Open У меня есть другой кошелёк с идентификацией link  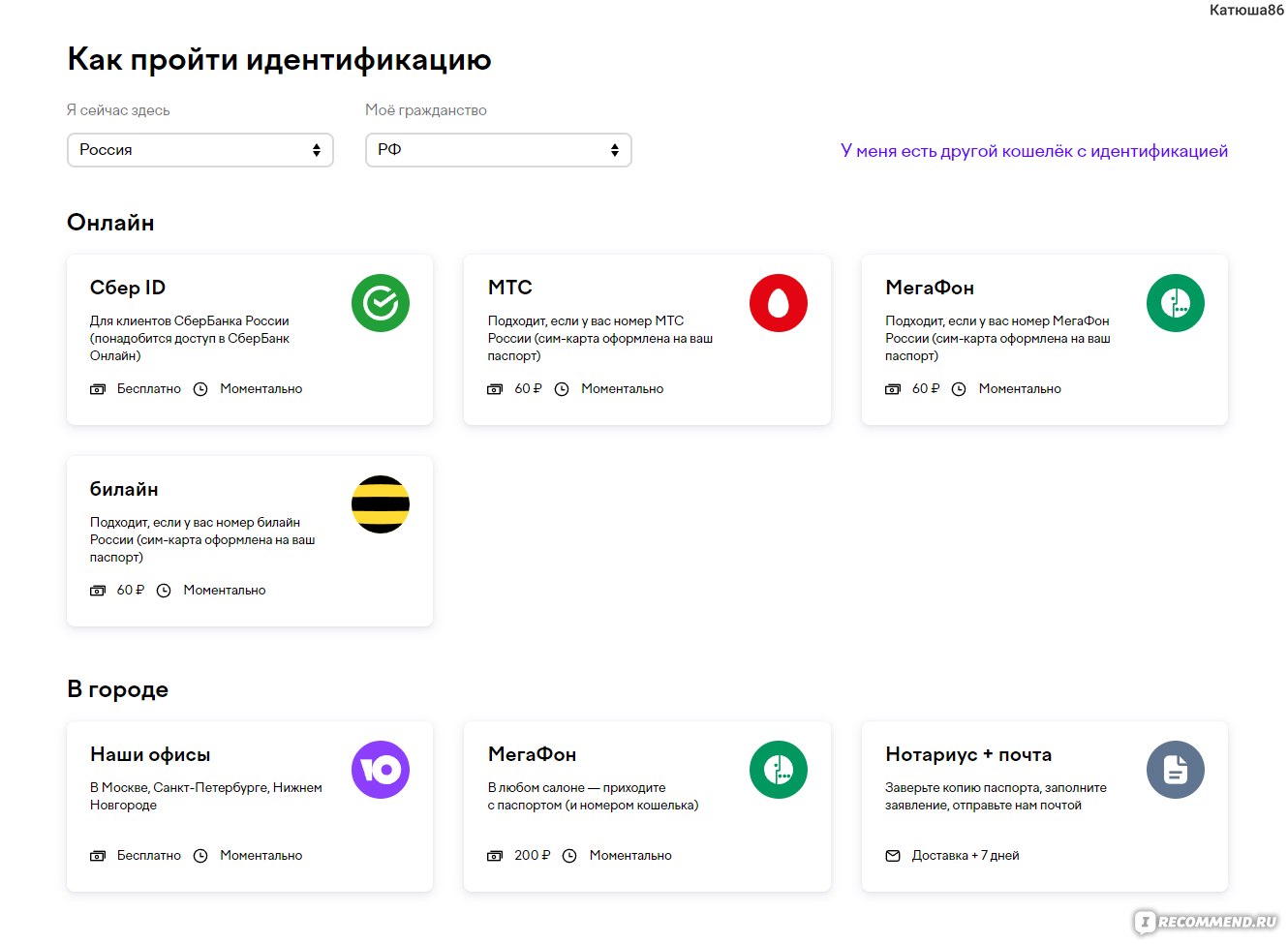point(1034,151)
